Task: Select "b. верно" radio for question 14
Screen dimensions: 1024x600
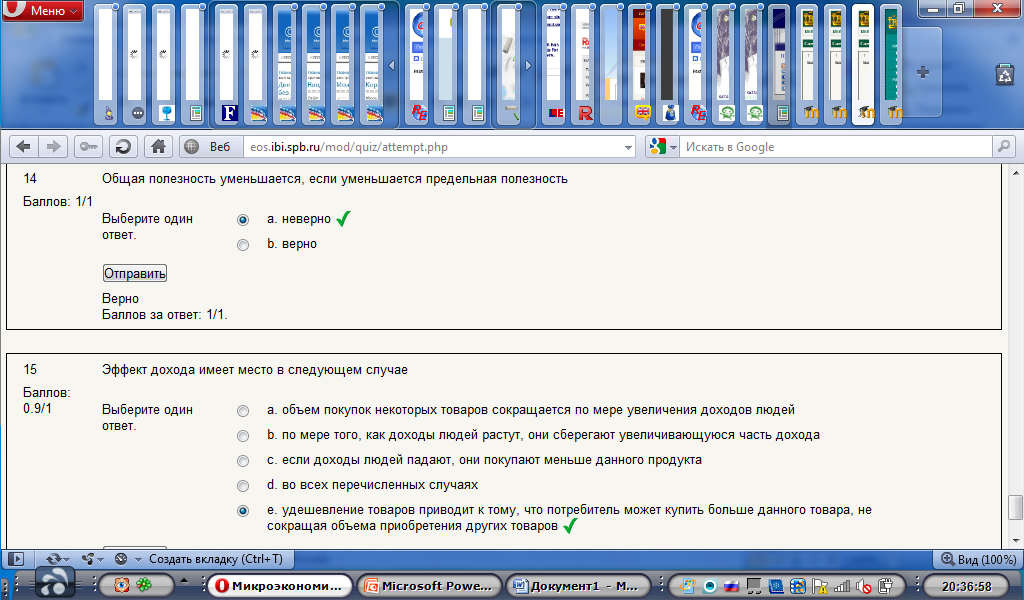Action: (243, 245)
